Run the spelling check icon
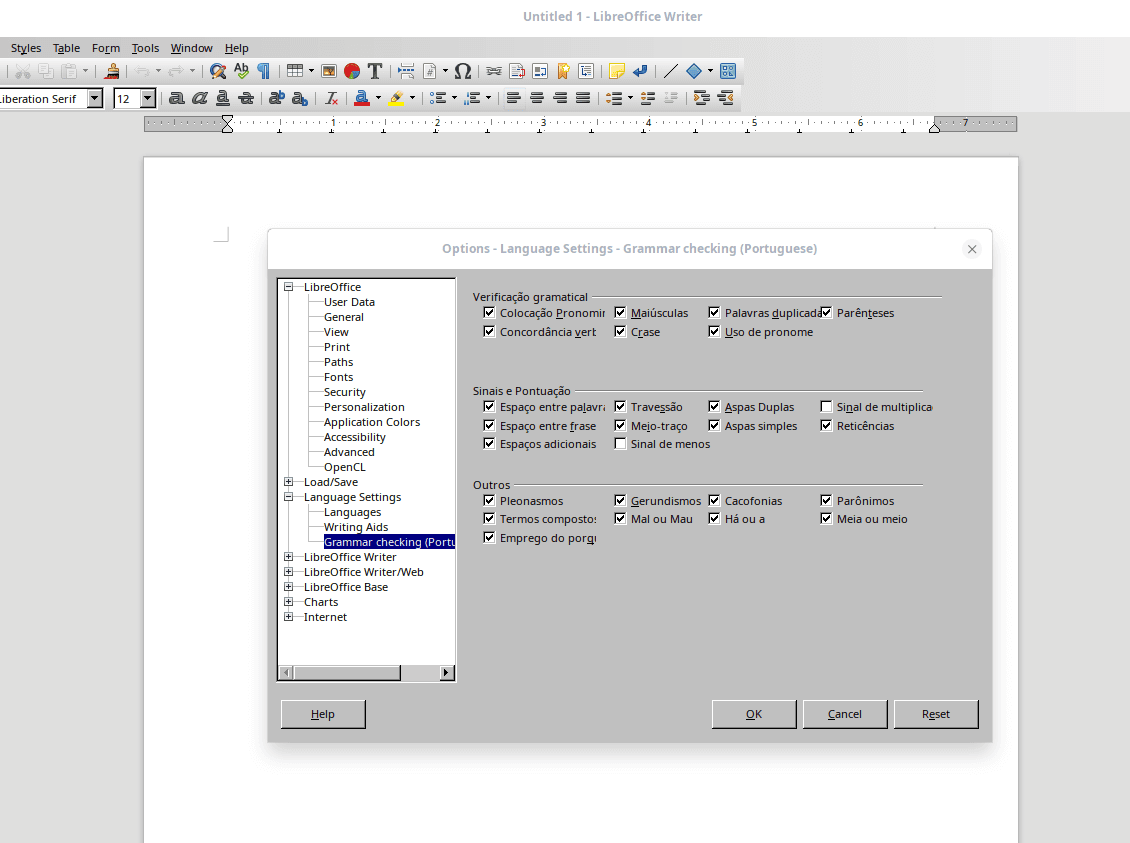This screenshot has width=1130, height=843. pyautogui.click(x=241, y=71)
